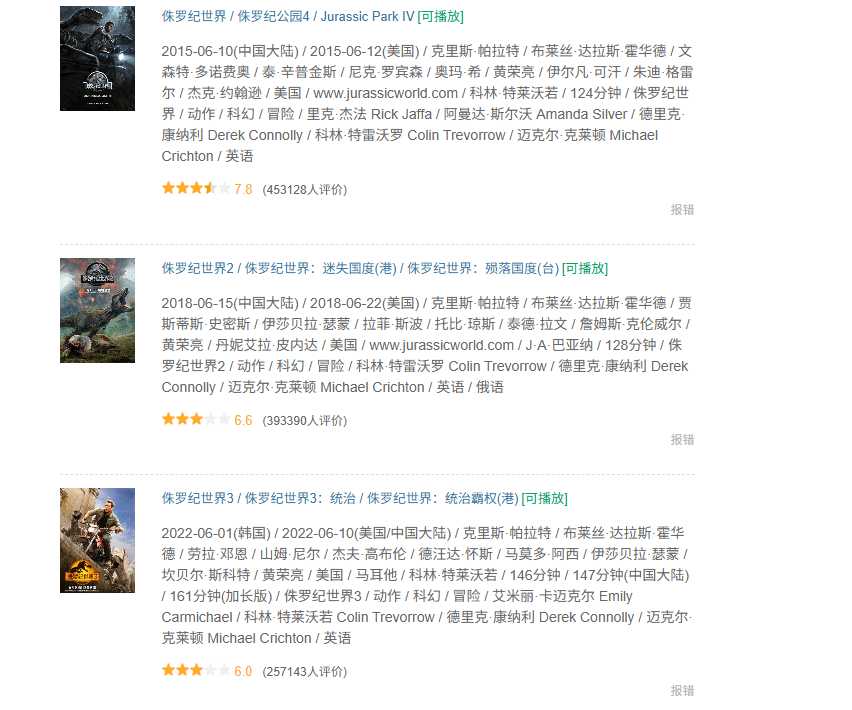
Task: Open the 侏罗纪世界3 motorcycle poster thumbnail
Action: pyautogui.click(x=97, y=540)
